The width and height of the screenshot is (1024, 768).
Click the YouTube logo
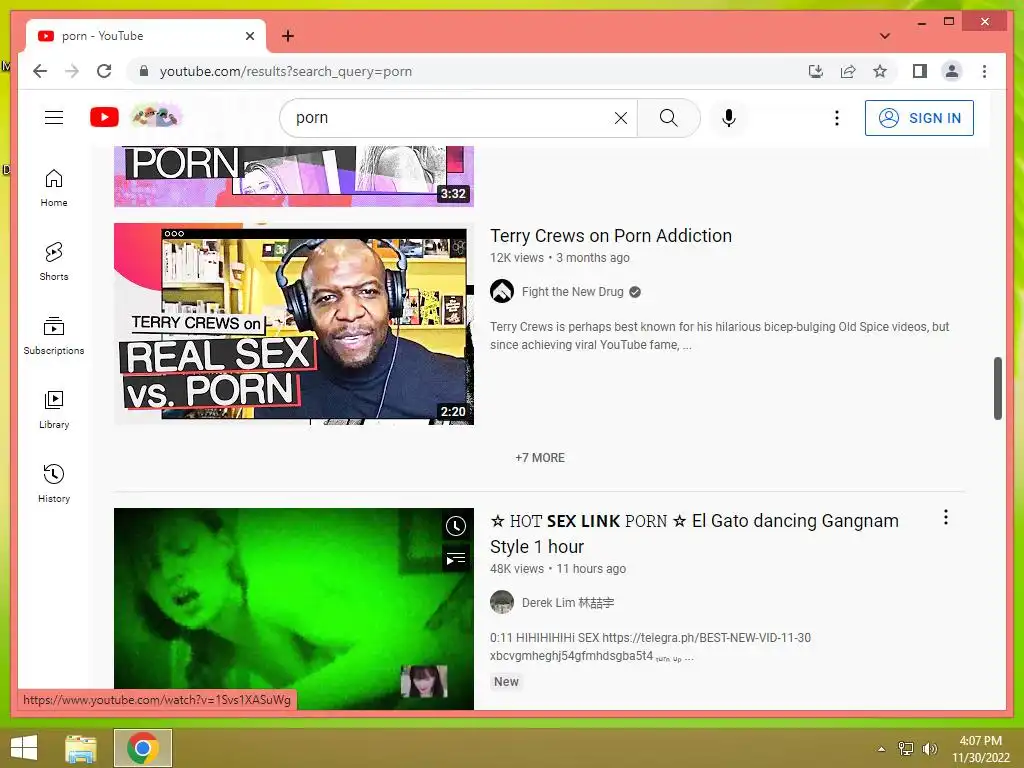point(104,118)
